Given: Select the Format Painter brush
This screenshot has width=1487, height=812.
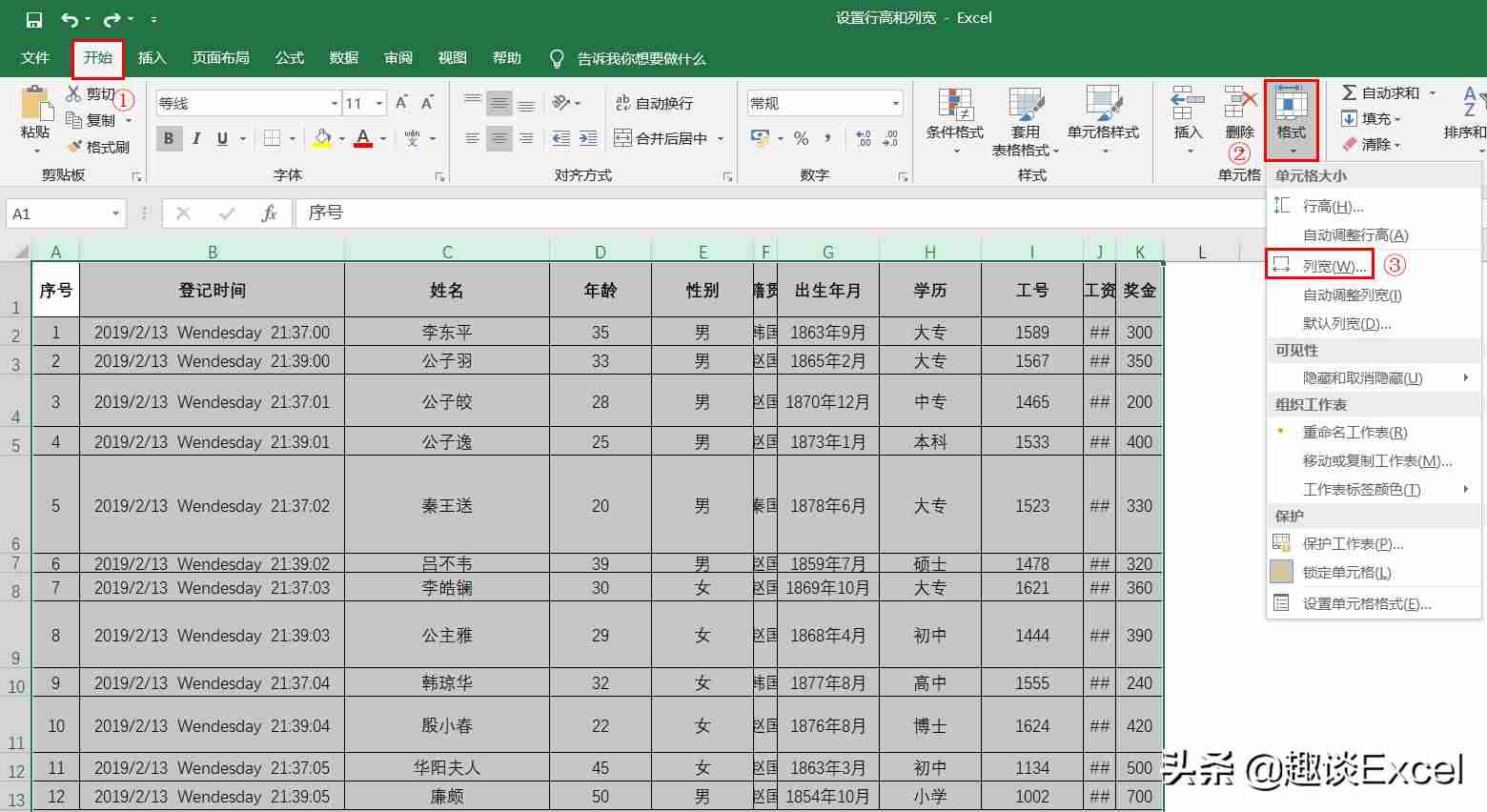Looking at the screenshot, I should pos(74,147).
